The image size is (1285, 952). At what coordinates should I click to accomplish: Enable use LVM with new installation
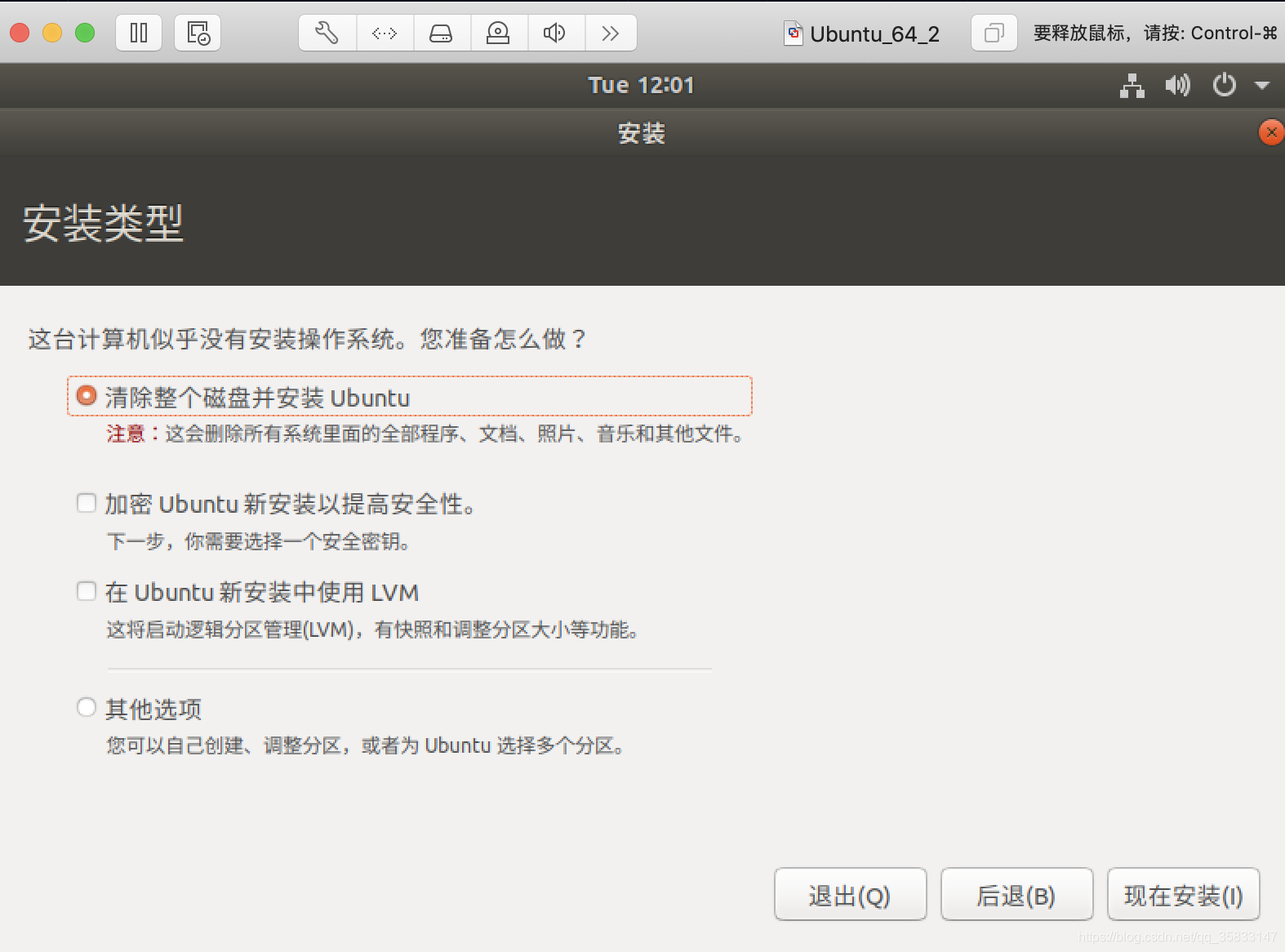click(87, 591)
